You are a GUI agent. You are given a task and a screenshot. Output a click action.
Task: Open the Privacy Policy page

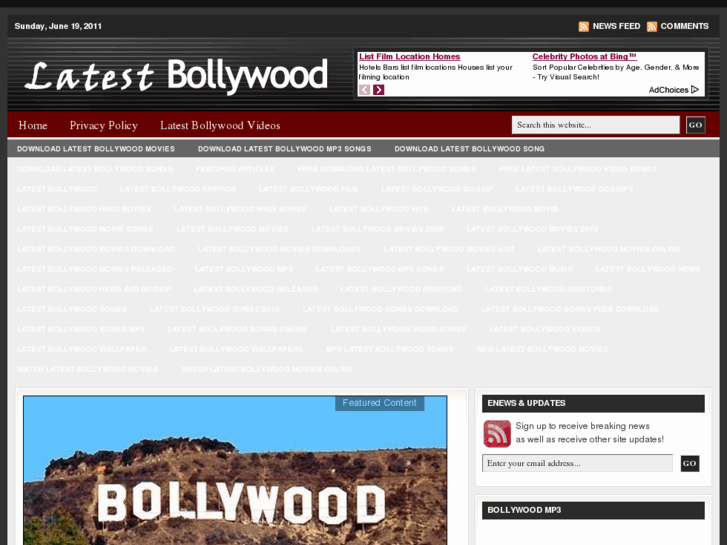[x=104, y=125]
